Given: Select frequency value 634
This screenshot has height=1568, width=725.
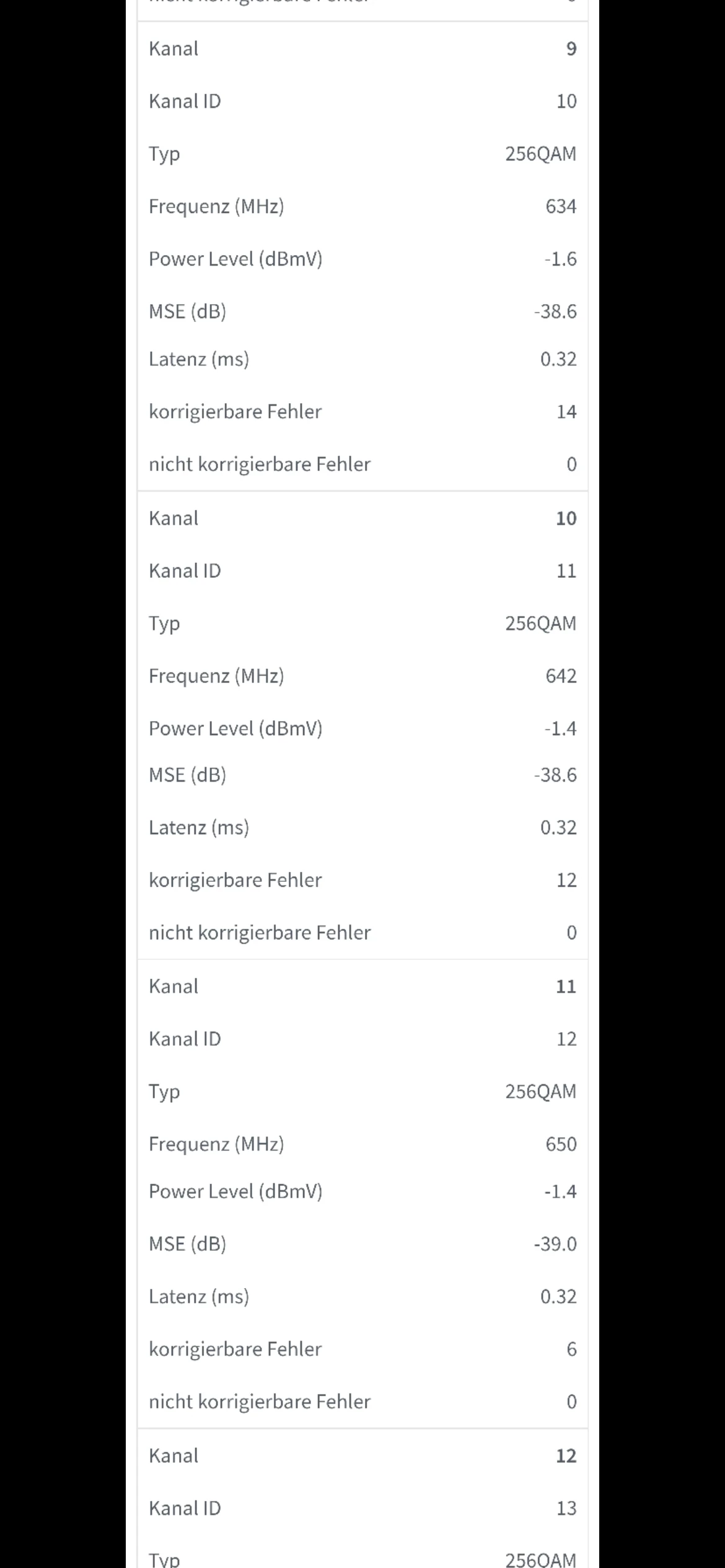Looking at the screenshot, I should [560, 206].
